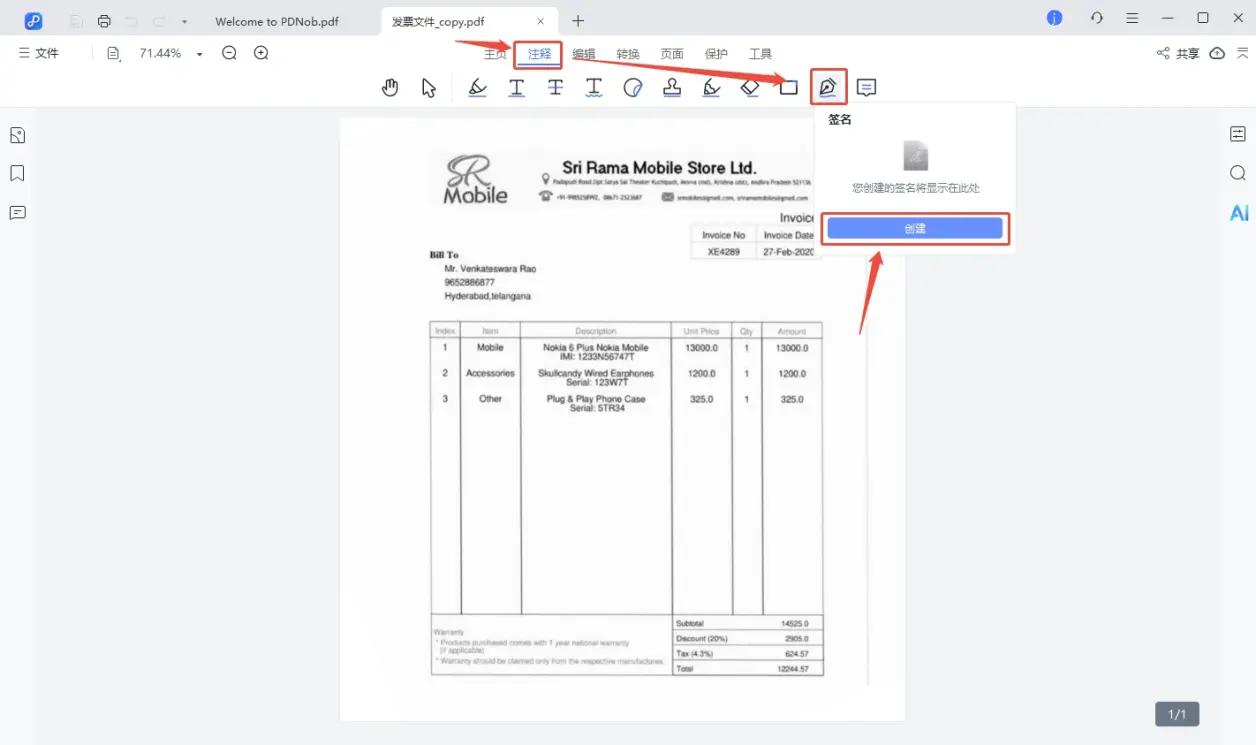Click the print icon in title bar

coord(105,20)
